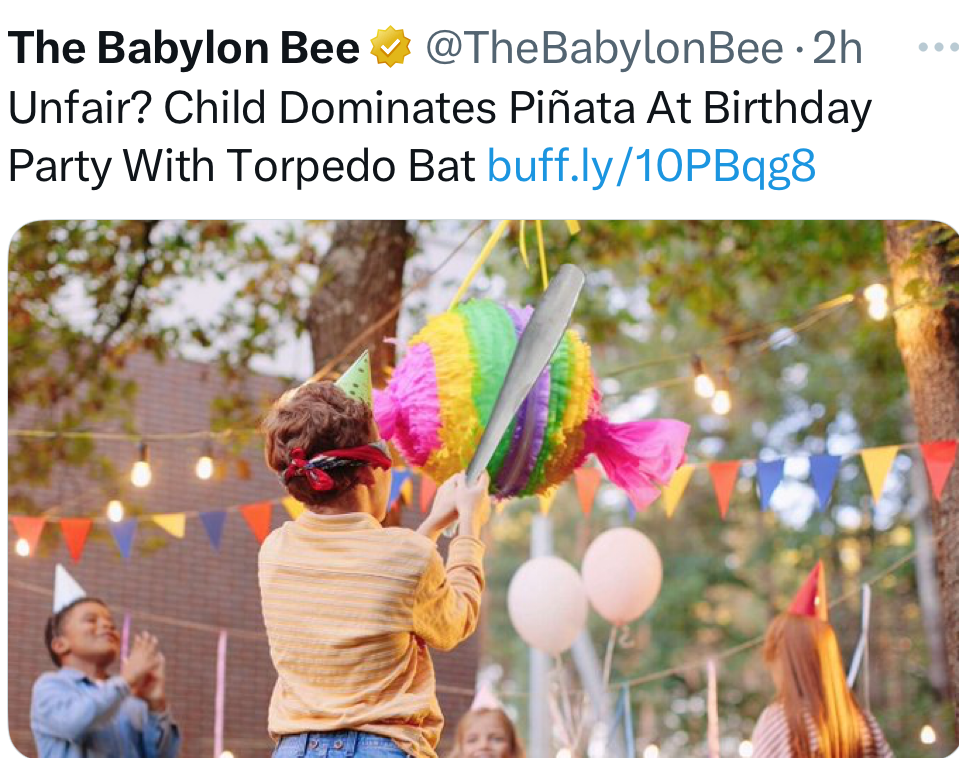Click the gray torpedo bat in image
The image size is (959, 758).
pos(523,373)
